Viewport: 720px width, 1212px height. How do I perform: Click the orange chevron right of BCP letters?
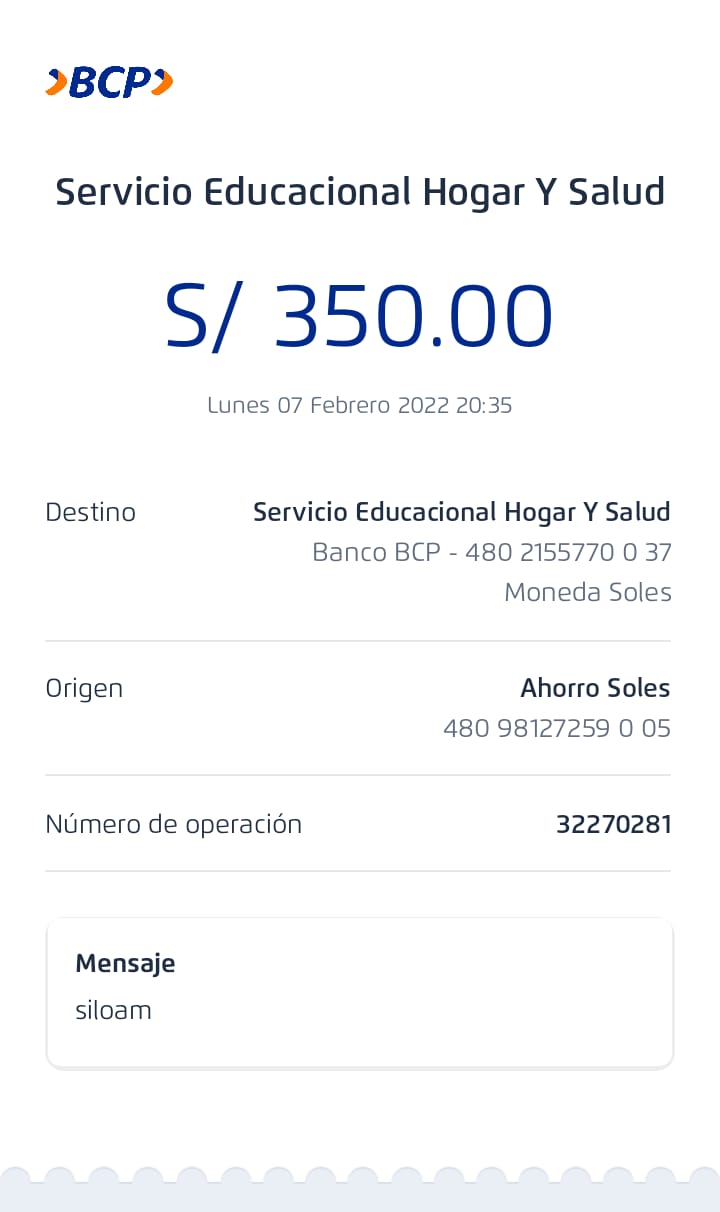click(162, 82)
